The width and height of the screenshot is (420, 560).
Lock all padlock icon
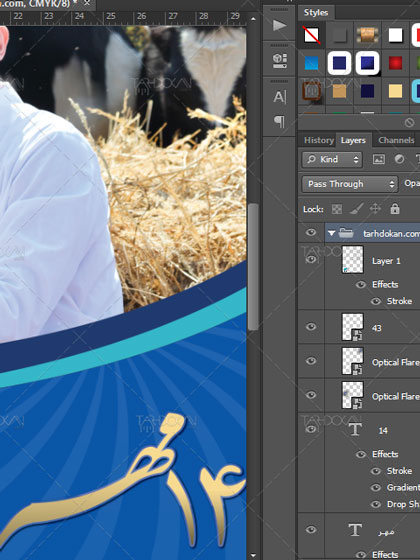click(x=395, y=208)
